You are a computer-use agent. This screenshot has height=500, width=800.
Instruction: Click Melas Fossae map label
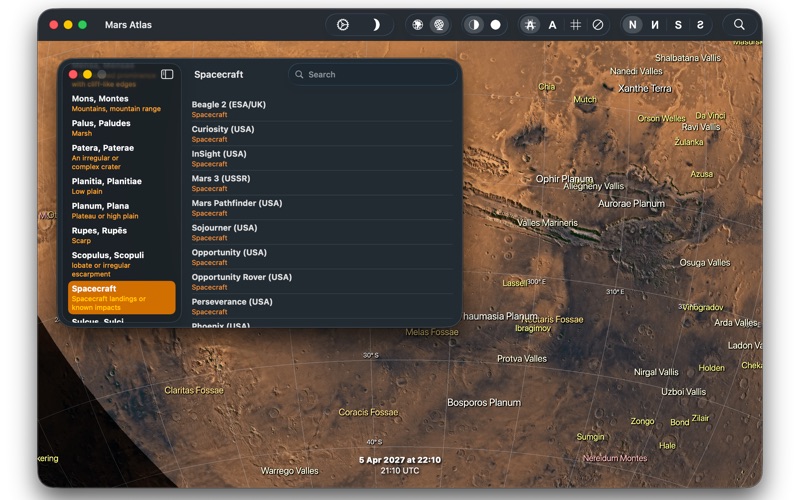point(432,332)
